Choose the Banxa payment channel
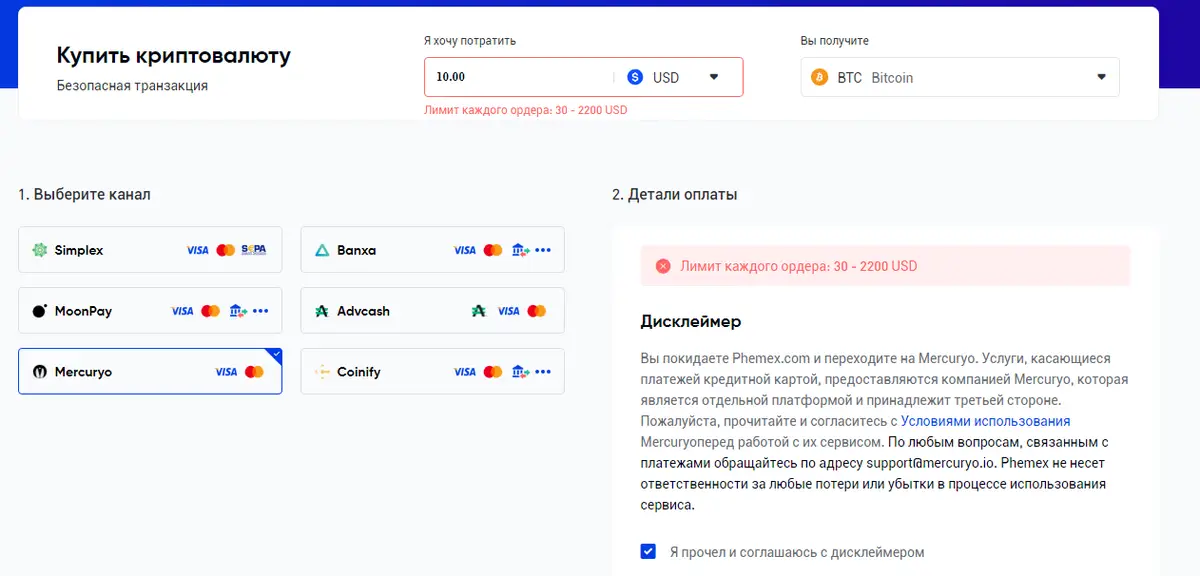The image size is (1200, 576). (432, 250)
